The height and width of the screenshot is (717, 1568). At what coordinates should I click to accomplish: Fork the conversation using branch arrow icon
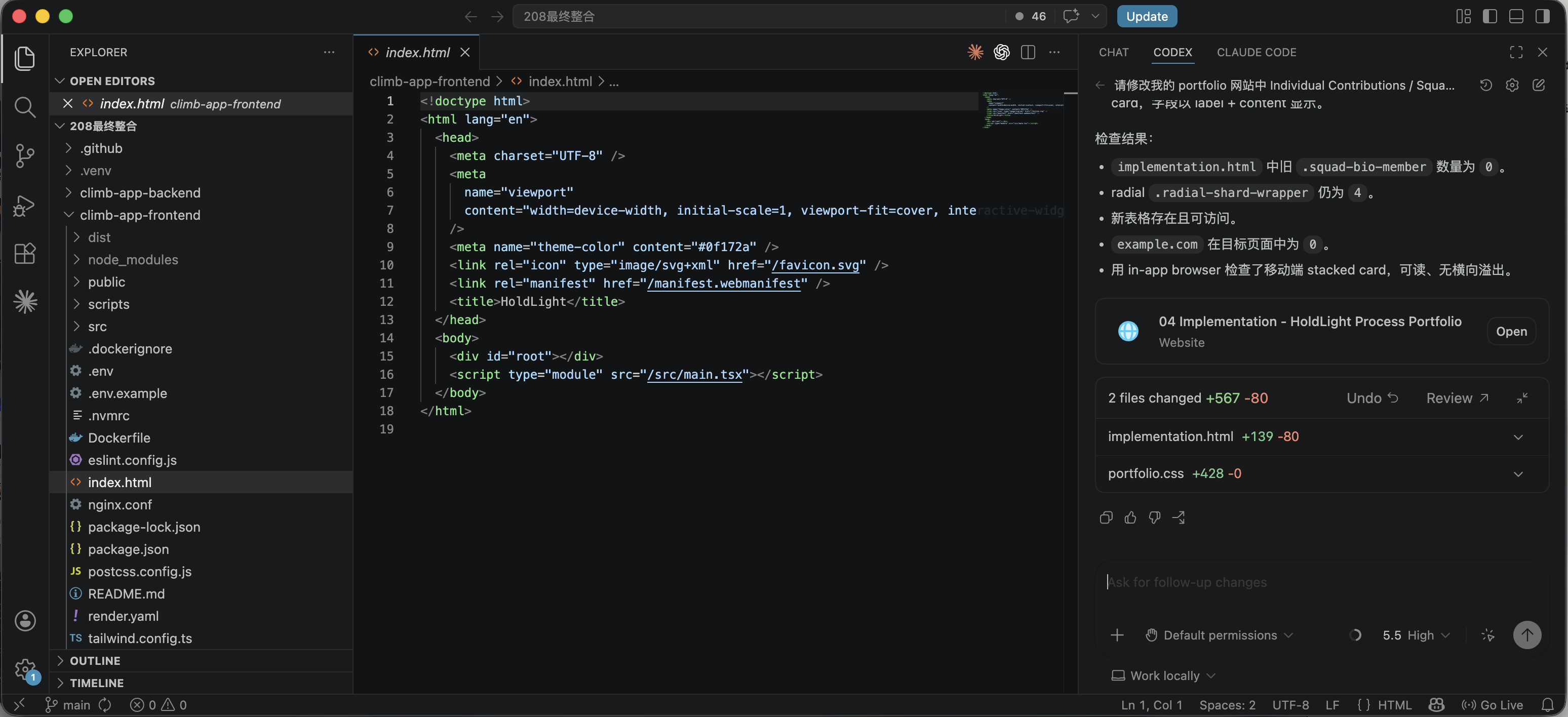1179,517
